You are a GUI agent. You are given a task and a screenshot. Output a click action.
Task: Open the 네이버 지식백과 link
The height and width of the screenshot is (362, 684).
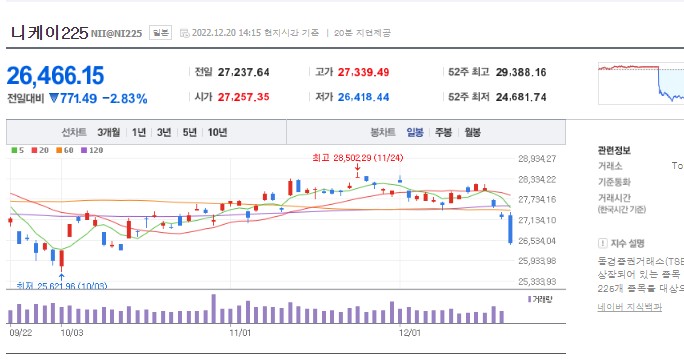629,307
